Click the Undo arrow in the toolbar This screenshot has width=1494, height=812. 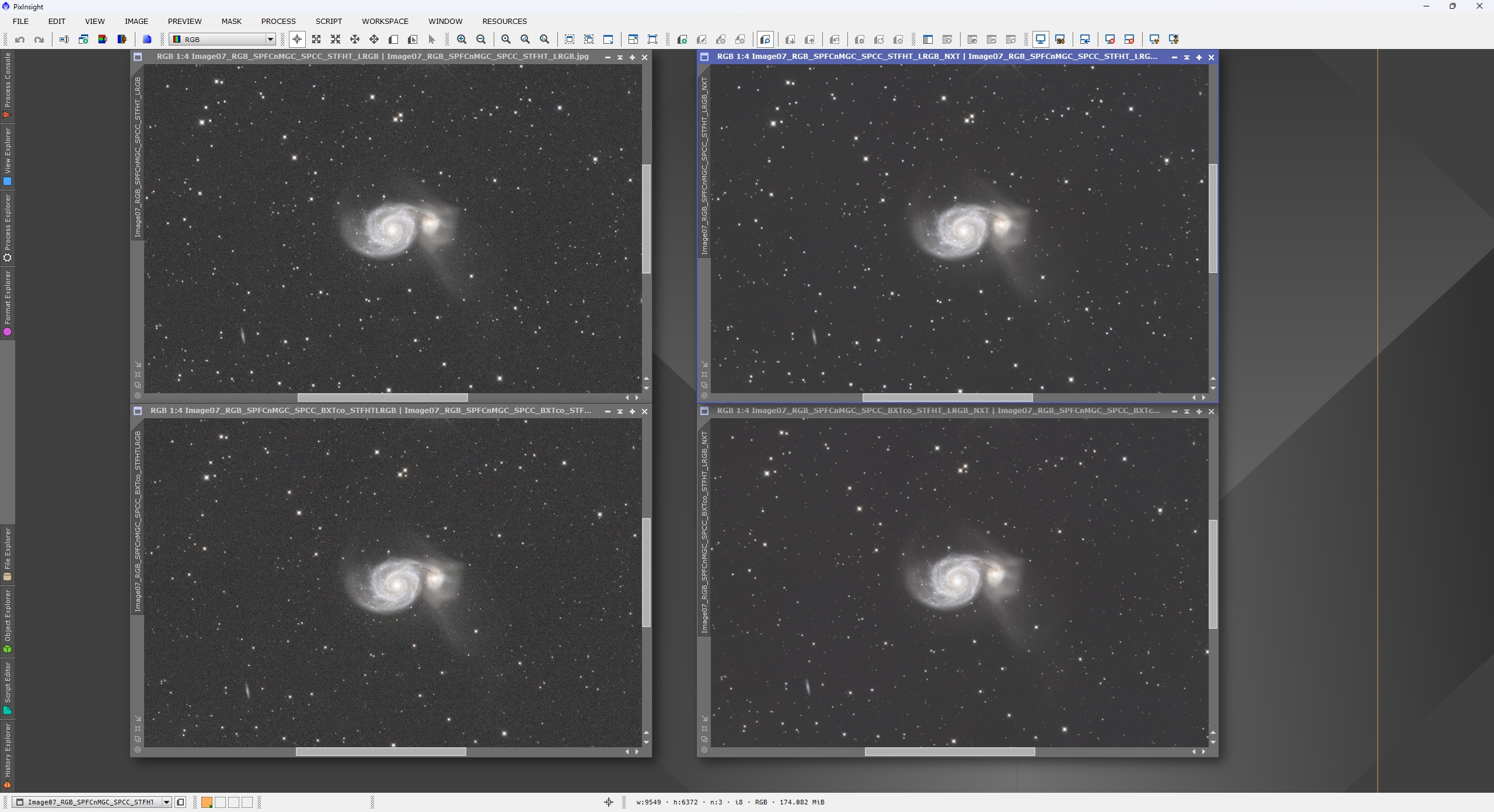tap(20, 40)
